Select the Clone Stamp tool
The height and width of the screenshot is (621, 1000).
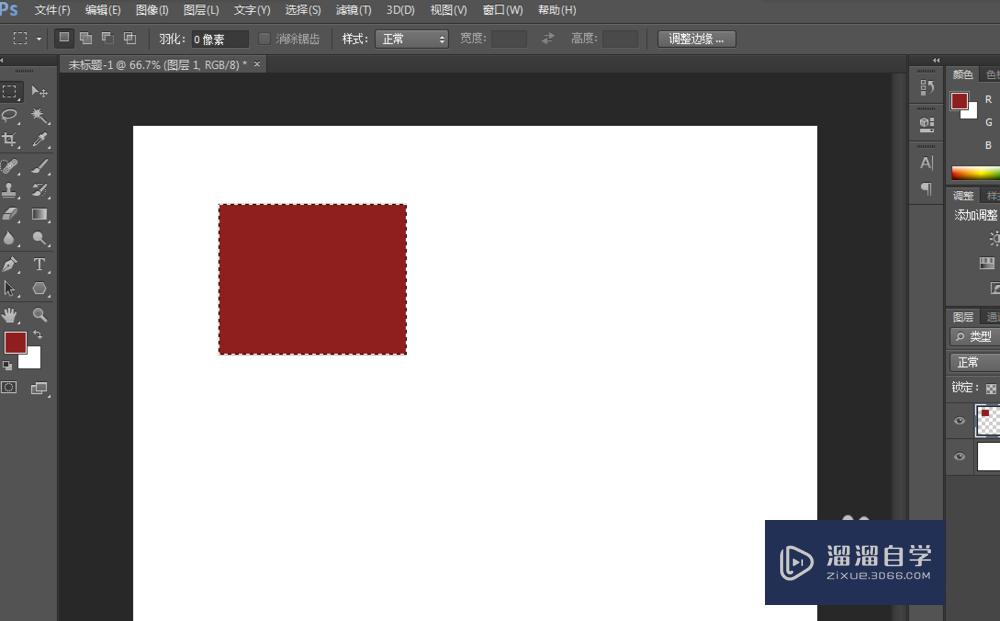click(x=10, y=190)
